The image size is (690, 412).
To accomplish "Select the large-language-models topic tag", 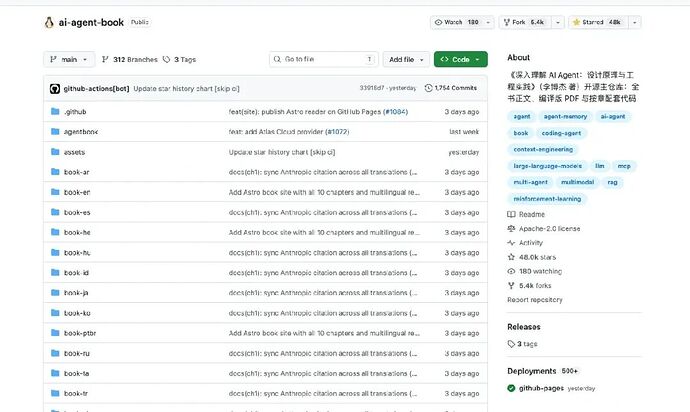I will coord(547,166).
